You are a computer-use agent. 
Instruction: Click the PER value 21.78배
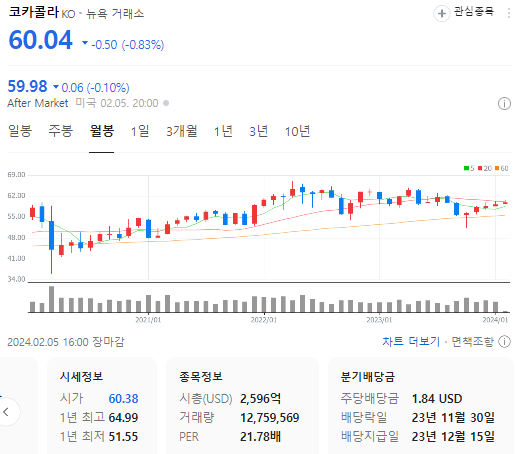pos(260,437)
